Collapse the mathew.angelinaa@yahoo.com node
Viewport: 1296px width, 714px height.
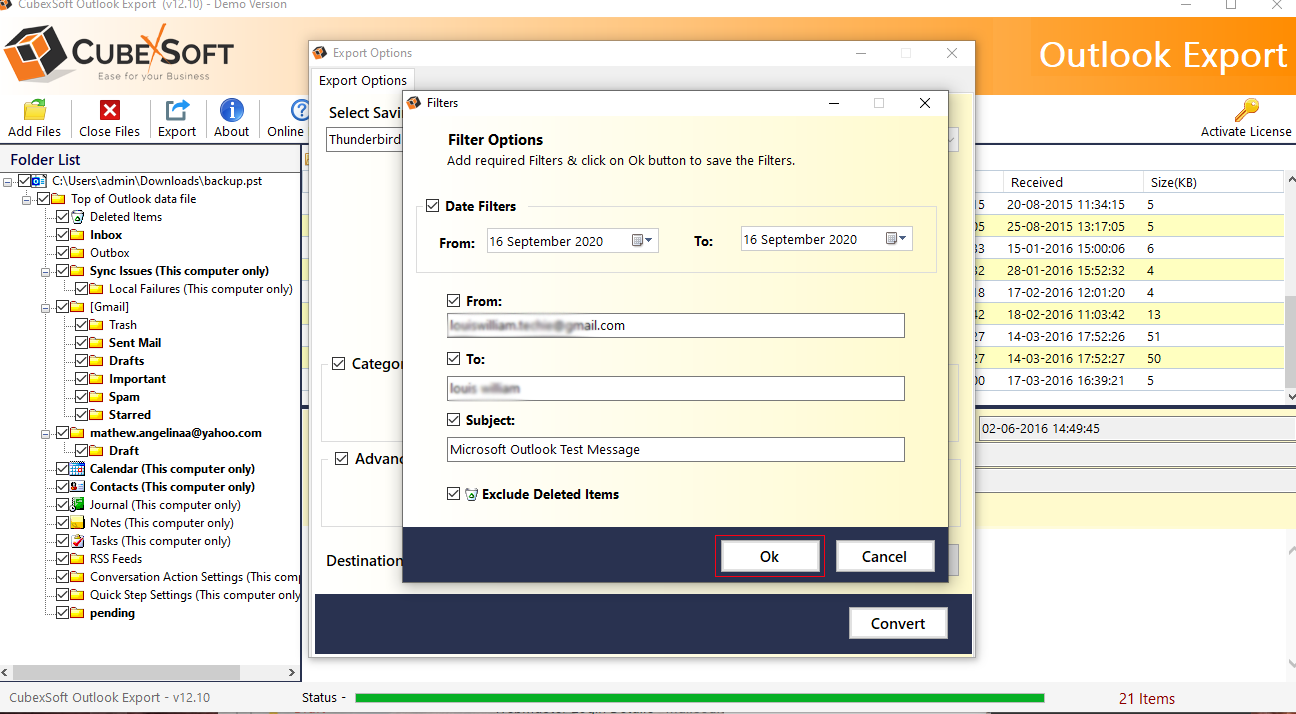(x=46, y=433)
